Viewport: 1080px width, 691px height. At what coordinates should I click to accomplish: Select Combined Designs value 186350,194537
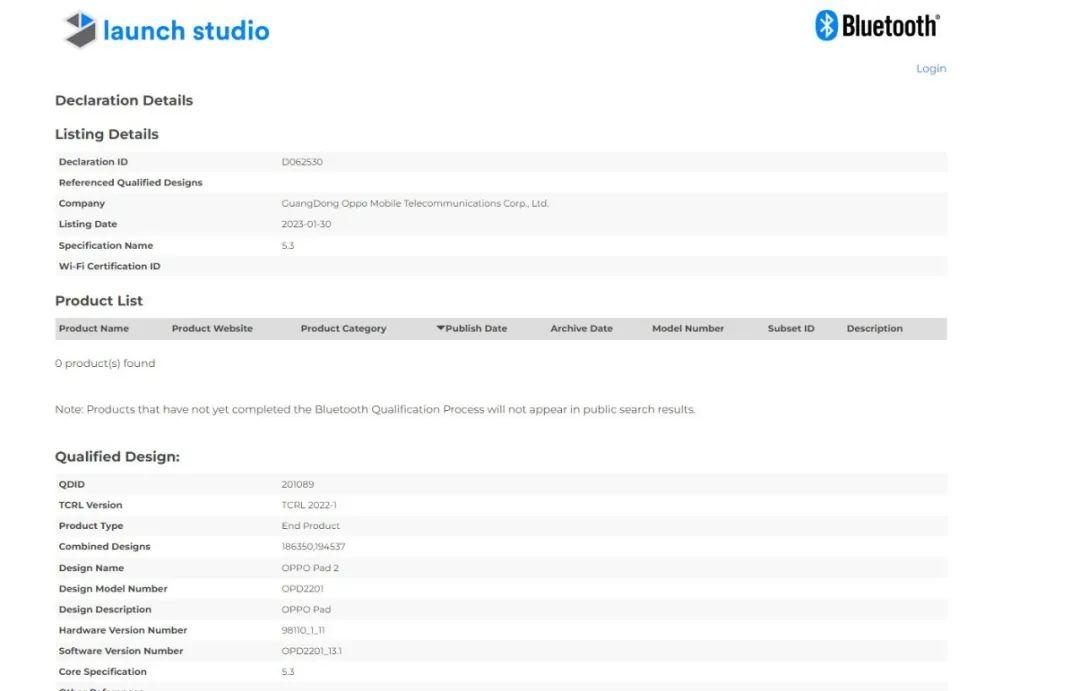pos(313,546)
